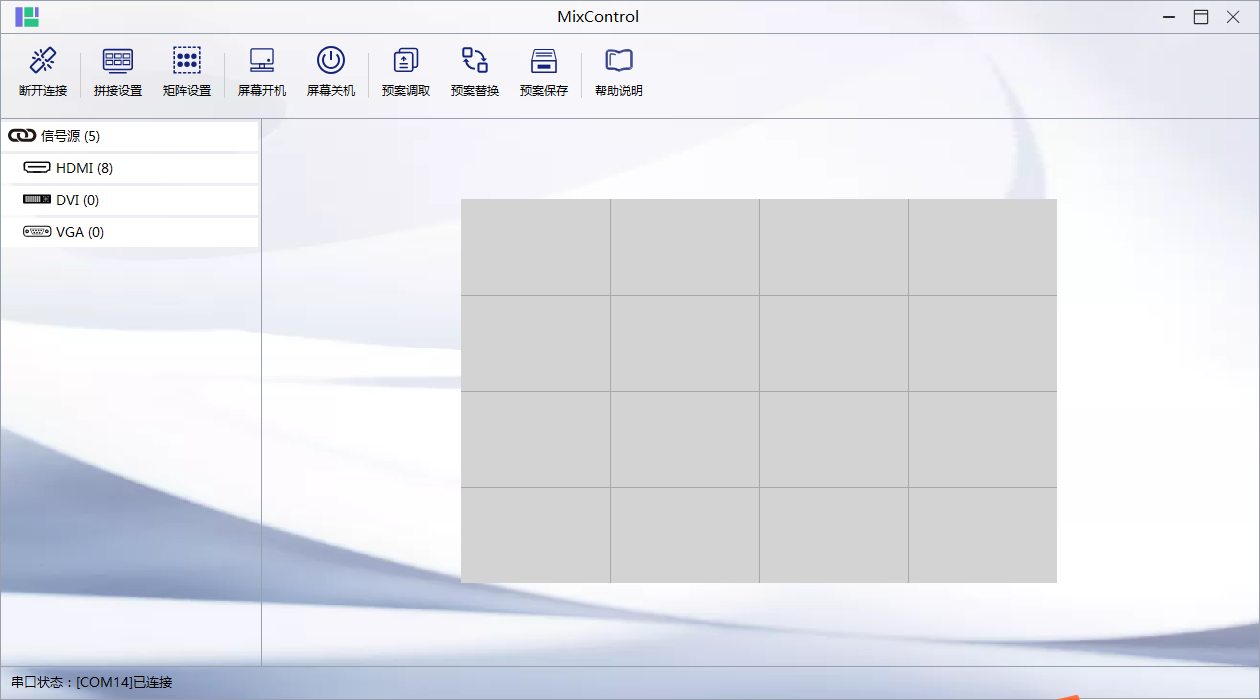The image size is (1260, 700).
Task: Click the MixControl app logo in title bar
Action: point(27,17)
